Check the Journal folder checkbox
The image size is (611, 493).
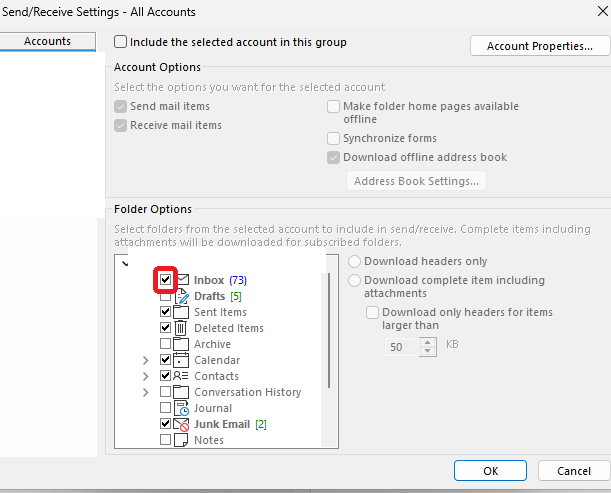click(166, 408)
